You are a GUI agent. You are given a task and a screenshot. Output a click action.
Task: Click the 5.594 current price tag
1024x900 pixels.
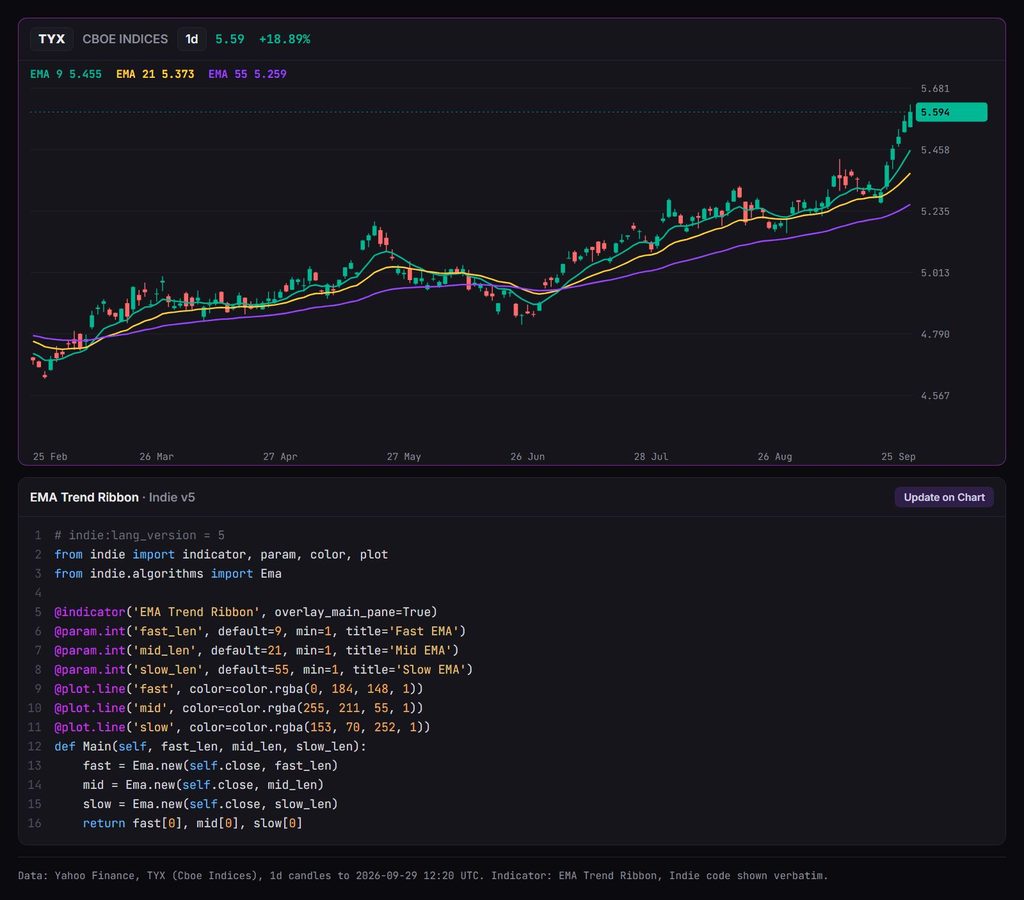tap(952, 112)
